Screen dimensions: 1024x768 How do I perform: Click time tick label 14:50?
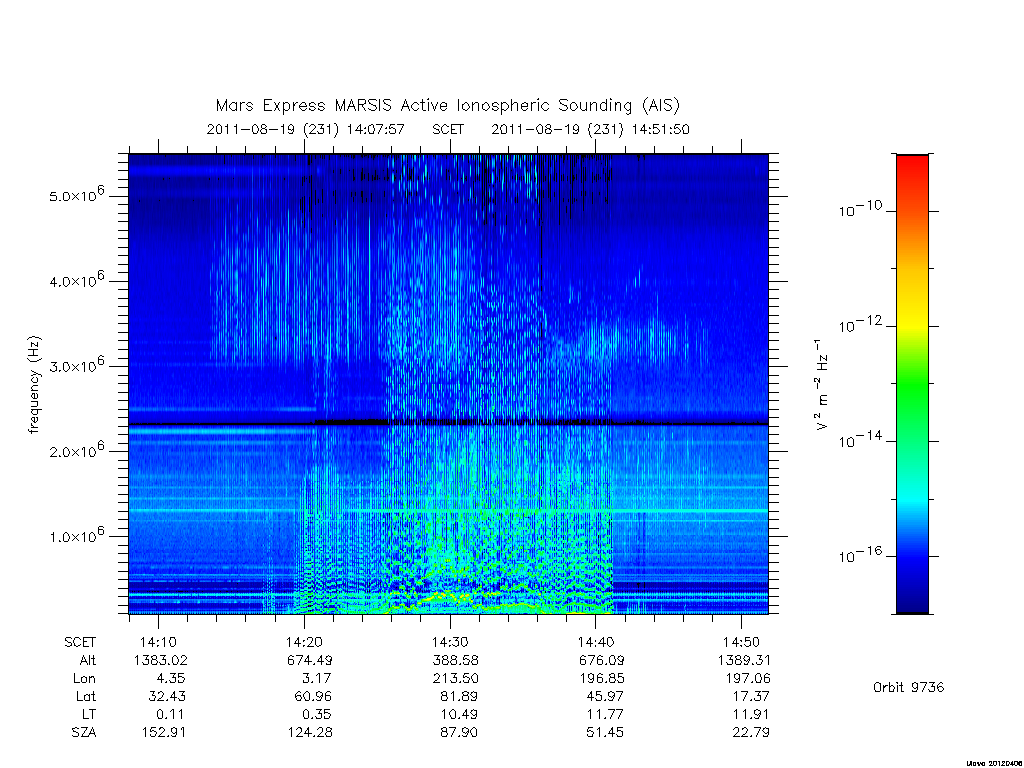[741, 643]
